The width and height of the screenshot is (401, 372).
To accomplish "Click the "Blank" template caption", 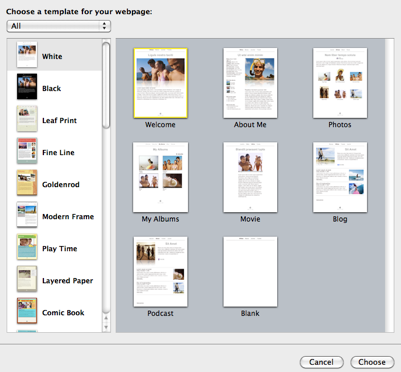I will click(250, 313).
